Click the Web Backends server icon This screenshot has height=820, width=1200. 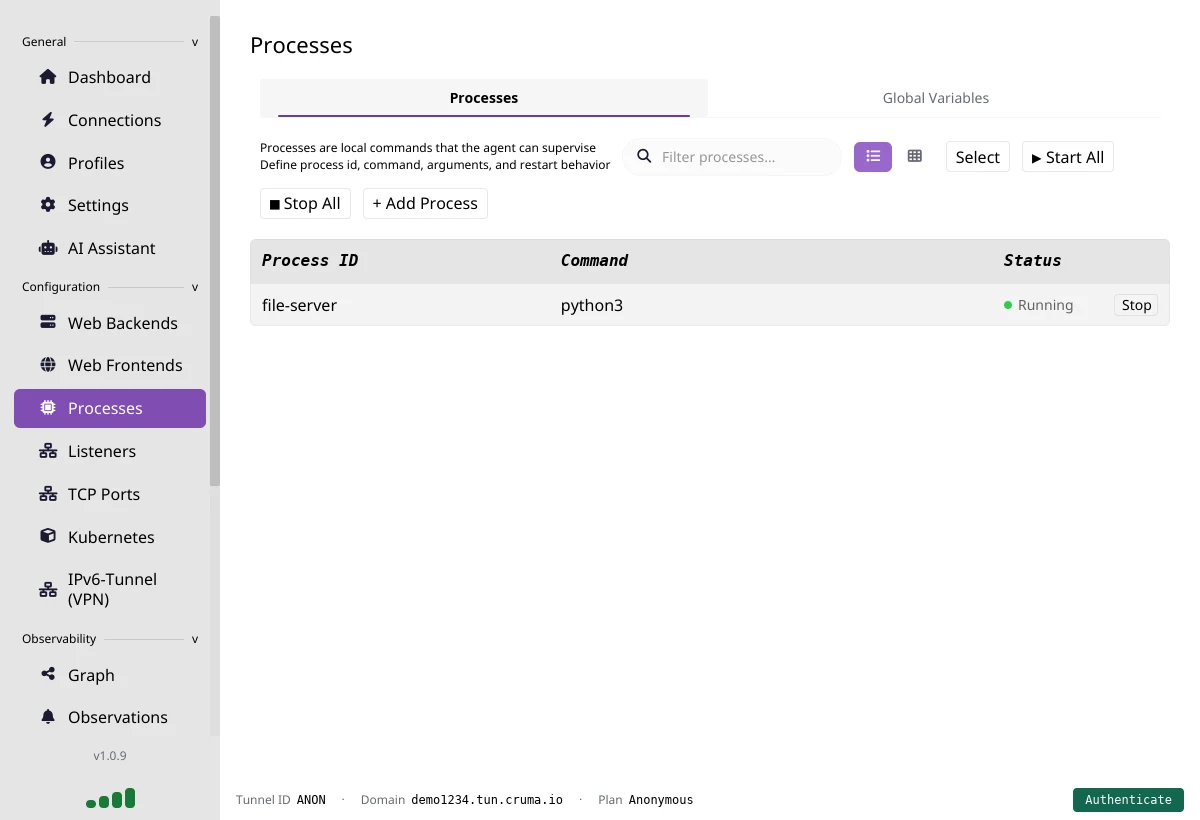(x=48, y=323)
